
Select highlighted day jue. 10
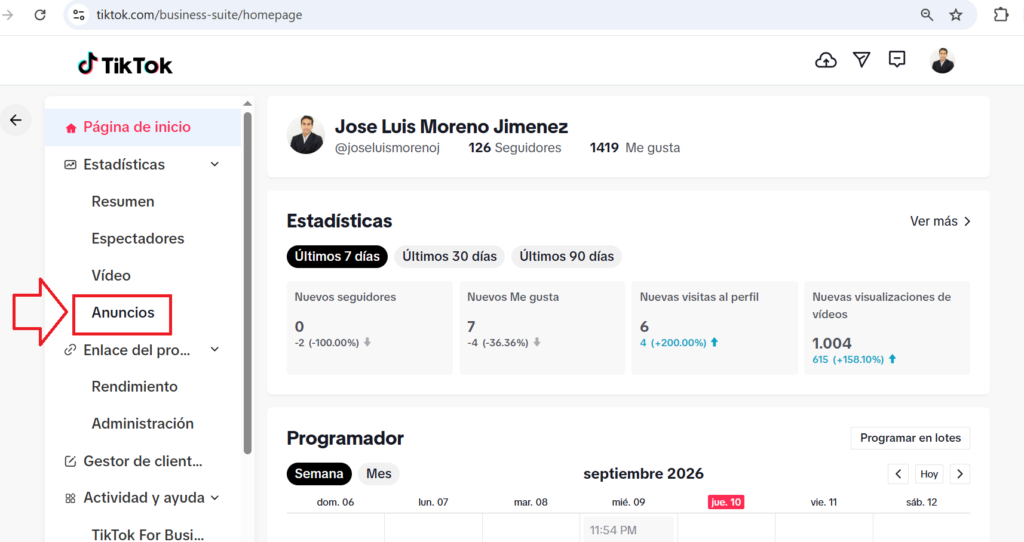(726, 502)
